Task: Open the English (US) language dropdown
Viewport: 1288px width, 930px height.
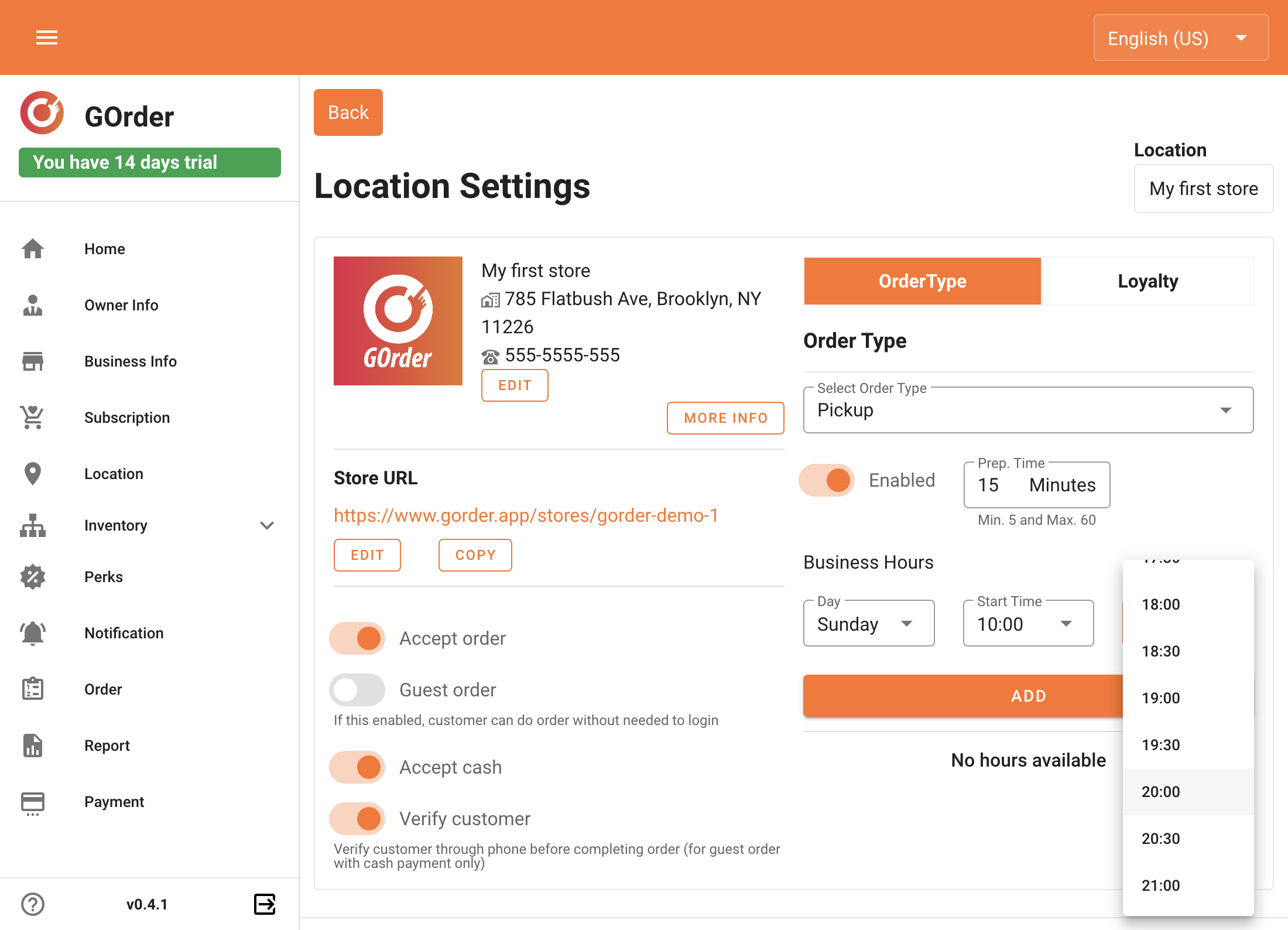Action: [1181, 38]
